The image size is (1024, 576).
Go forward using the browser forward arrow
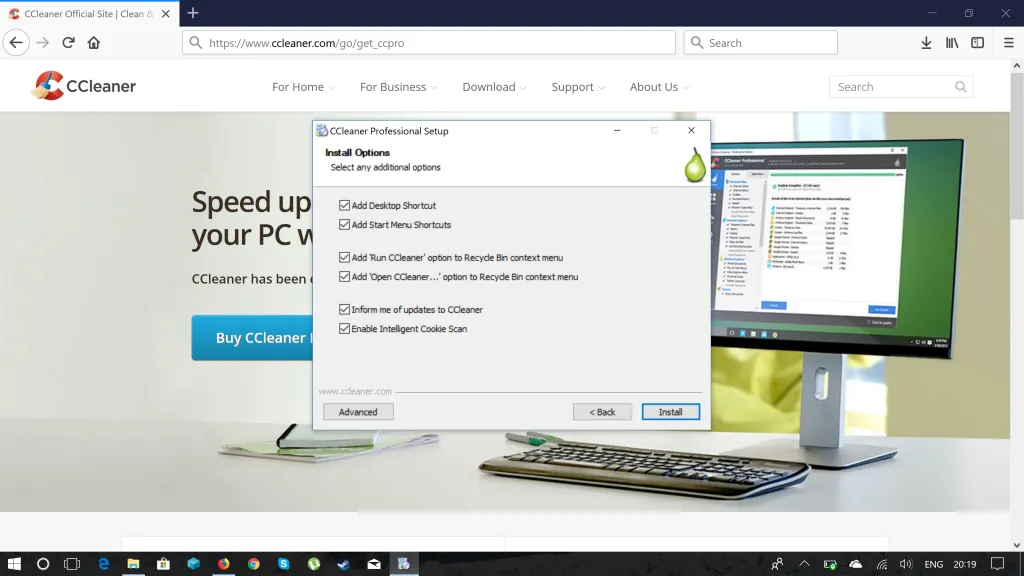[42, 43]
